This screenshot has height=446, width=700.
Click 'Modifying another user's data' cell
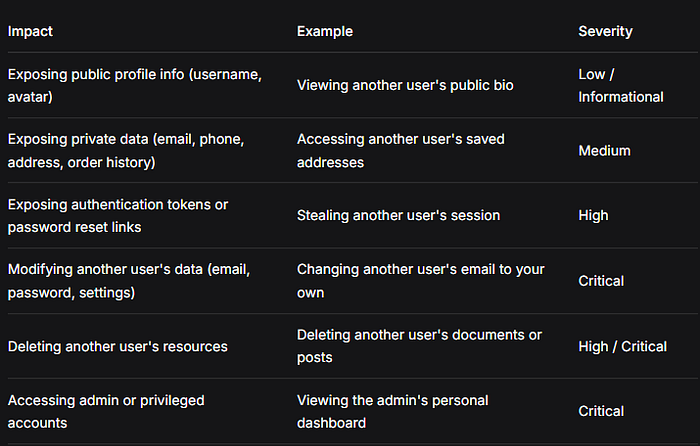[x=129, y=281]
